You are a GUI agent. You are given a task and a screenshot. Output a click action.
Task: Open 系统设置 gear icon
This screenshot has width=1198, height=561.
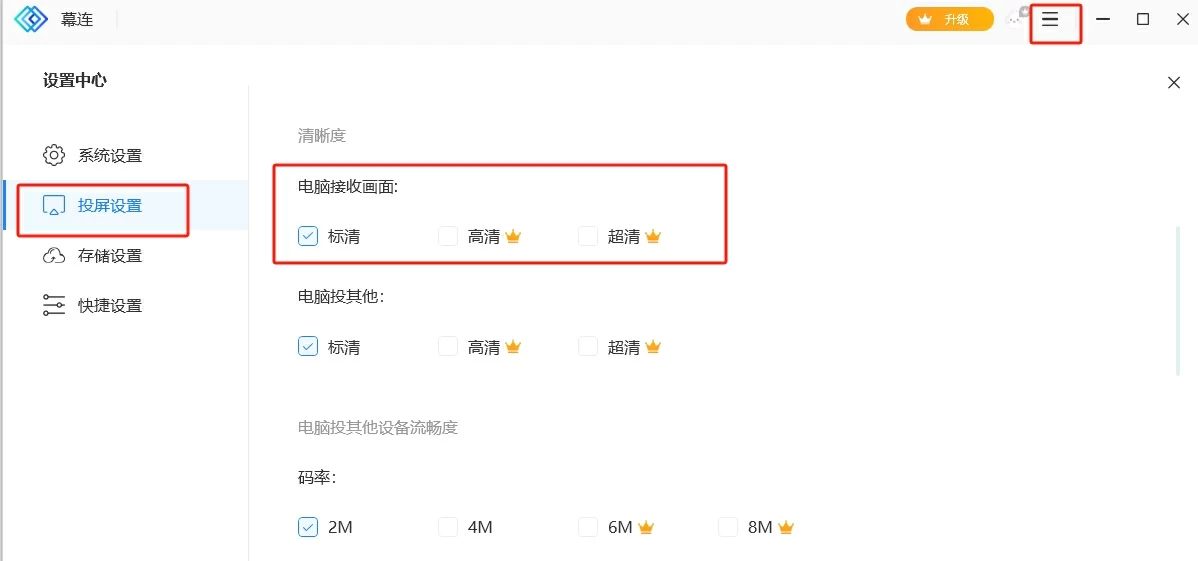click(53, 156)
